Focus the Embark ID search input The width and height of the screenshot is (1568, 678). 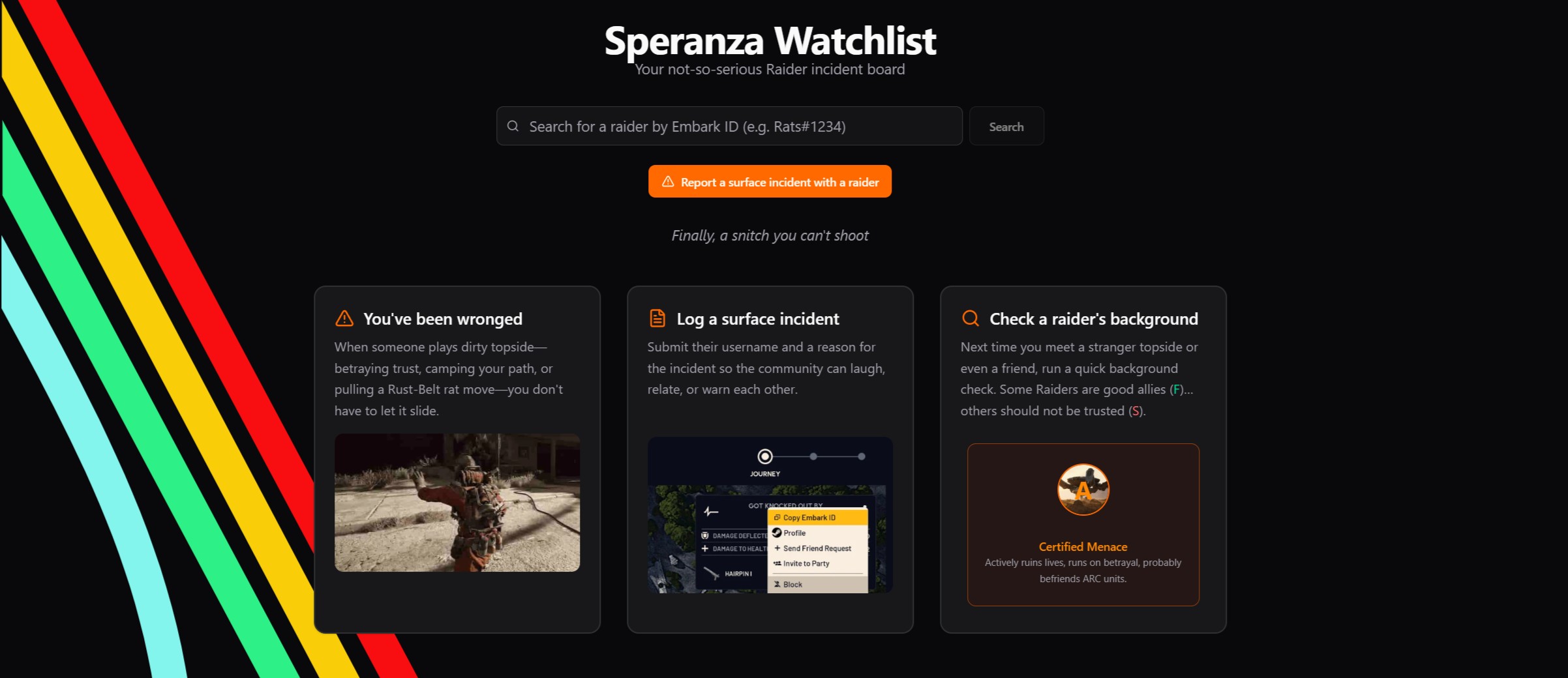(729, 126)
